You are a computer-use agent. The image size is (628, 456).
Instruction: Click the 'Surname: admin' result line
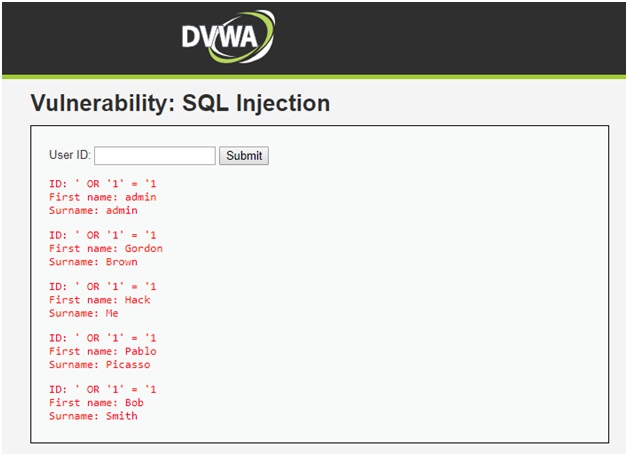tap(93, 210)
